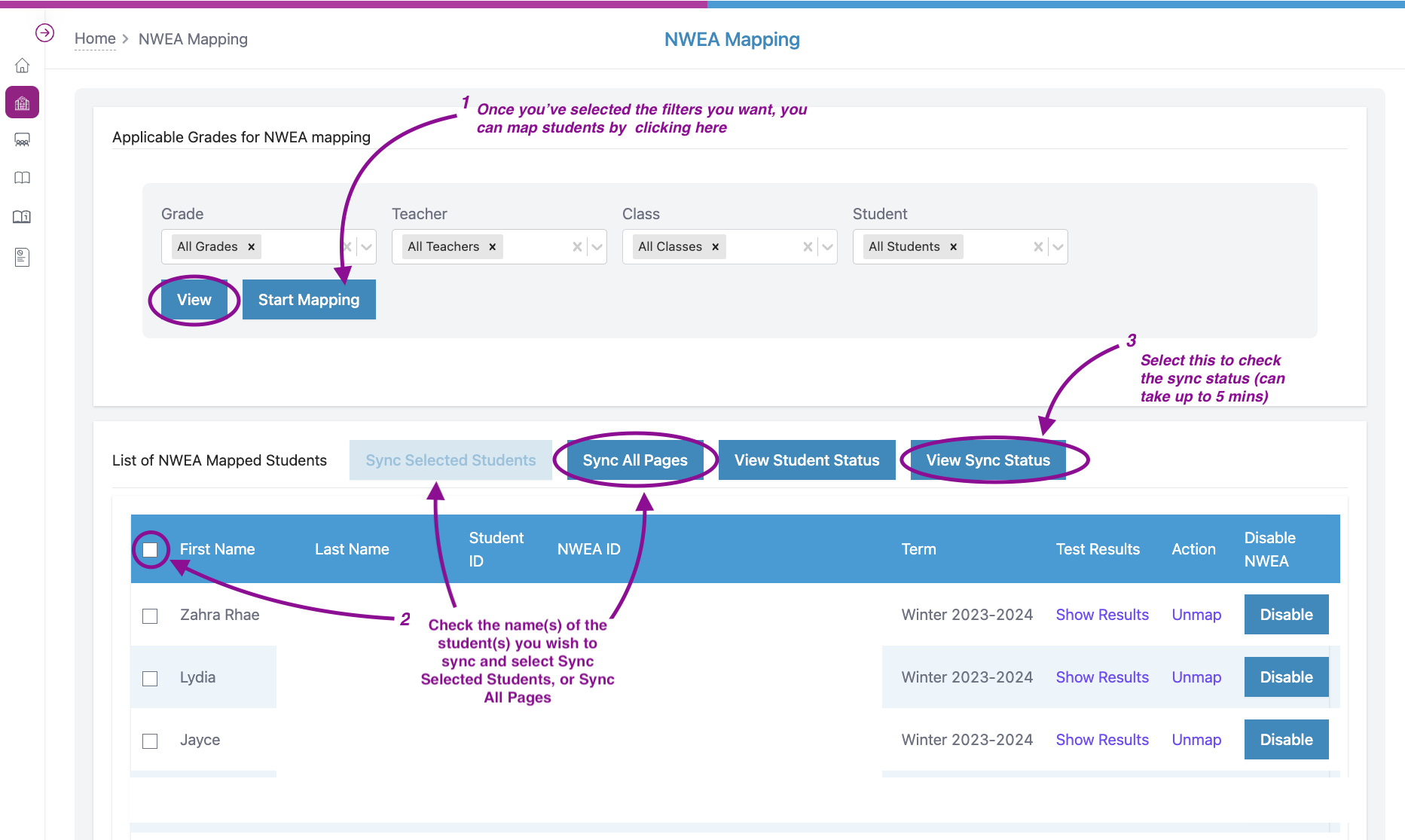Clear the Class filter field
The width and height of the screenshot is (1405, 840).
click(x=808, y=247)
